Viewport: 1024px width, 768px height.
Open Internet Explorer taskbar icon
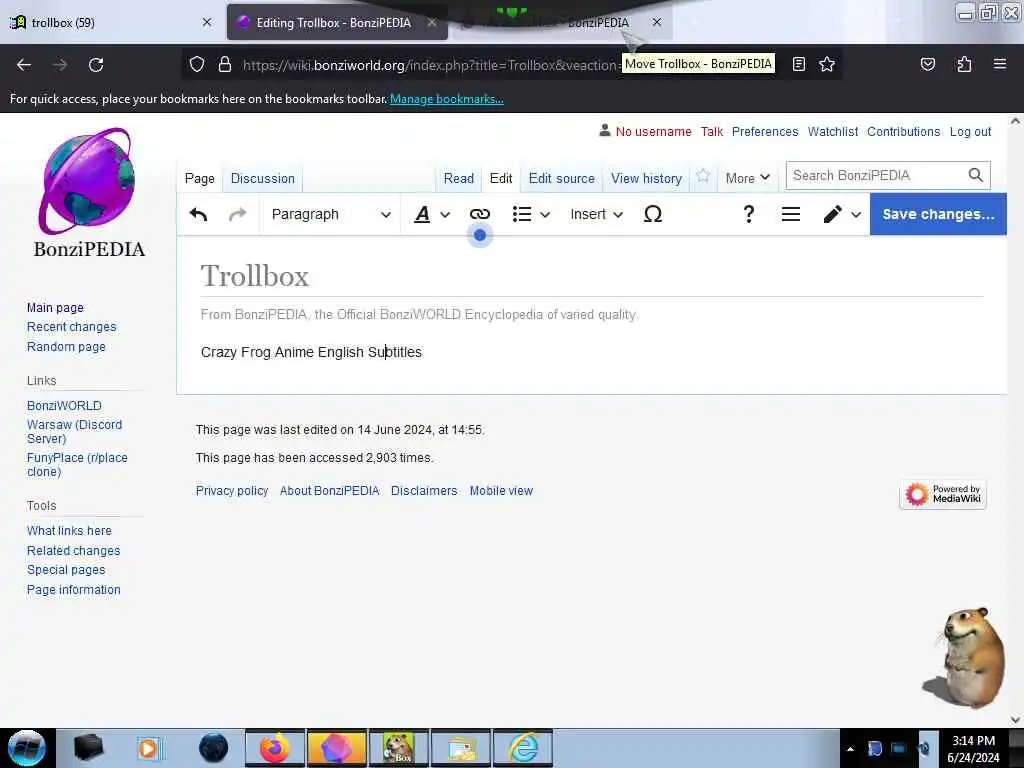(x=524, y=748)
